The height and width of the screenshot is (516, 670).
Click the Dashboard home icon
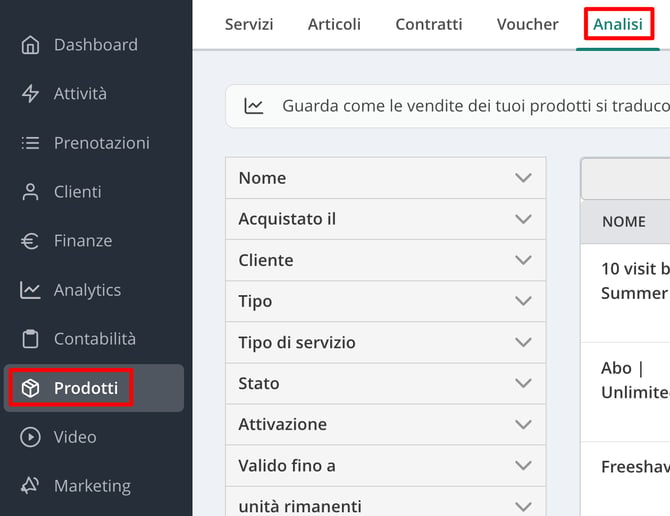pyautogui.click(x=30, y=45)
